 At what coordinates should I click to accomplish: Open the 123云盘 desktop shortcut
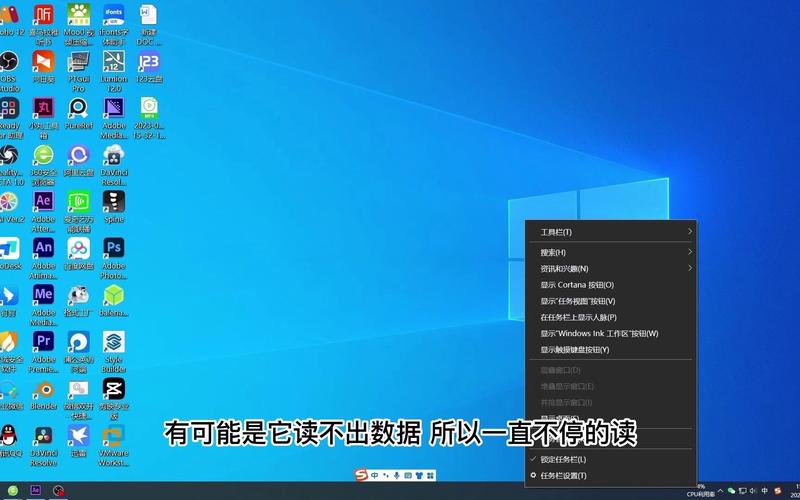tap(148, 66)
